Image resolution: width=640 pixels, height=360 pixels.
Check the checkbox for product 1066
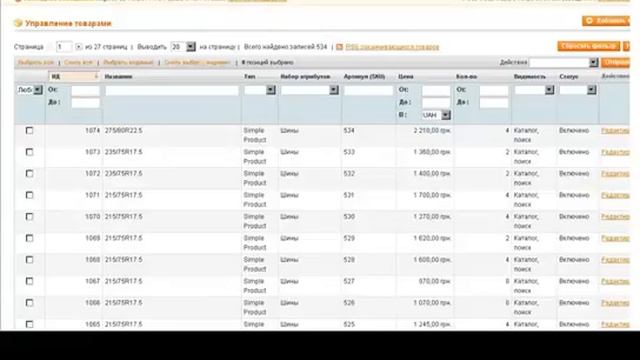click(29, 303)
